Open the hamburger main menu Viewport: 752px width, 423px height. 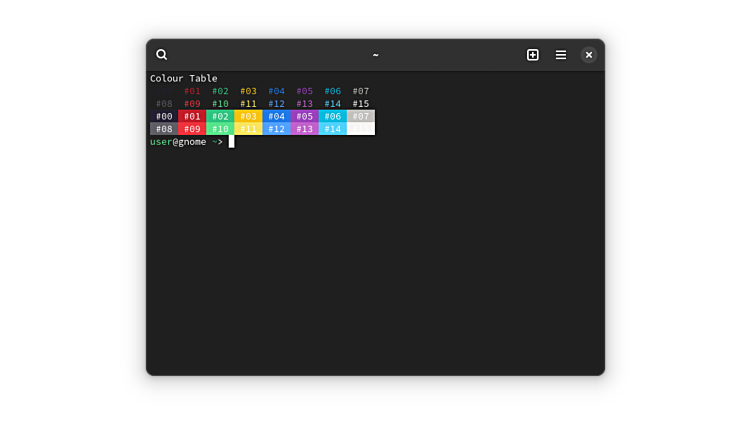pos(561,55)
